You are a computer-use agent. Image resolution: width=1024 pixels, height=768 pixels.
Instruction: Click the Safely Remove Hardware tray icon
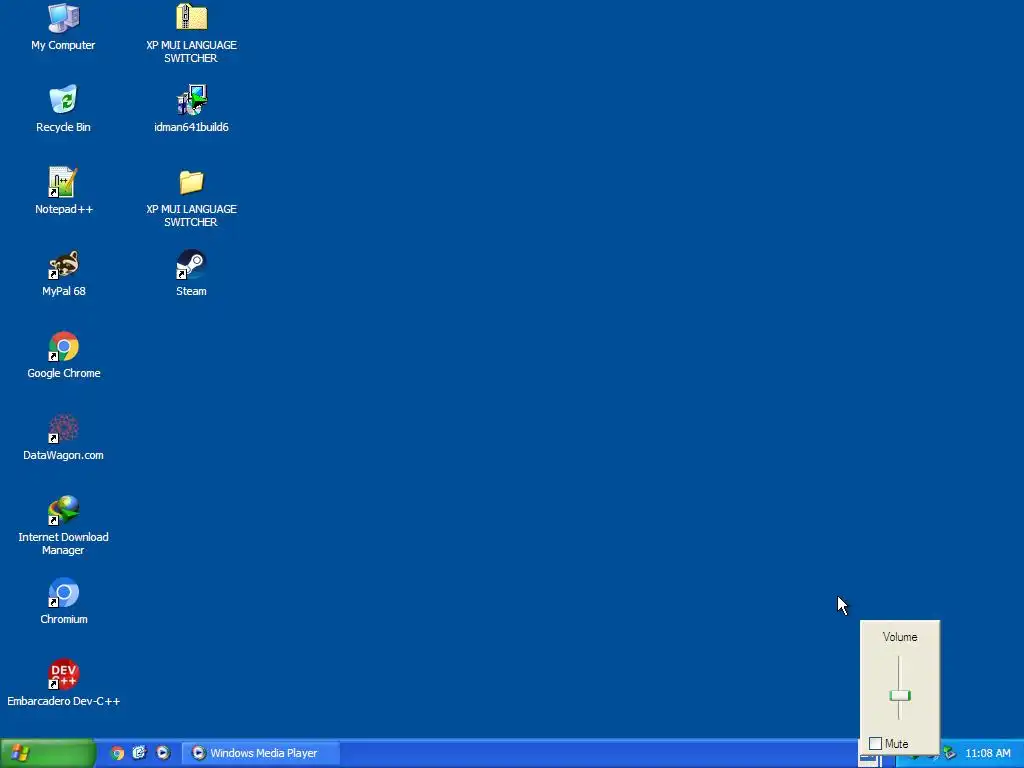[x=950, y=754]
